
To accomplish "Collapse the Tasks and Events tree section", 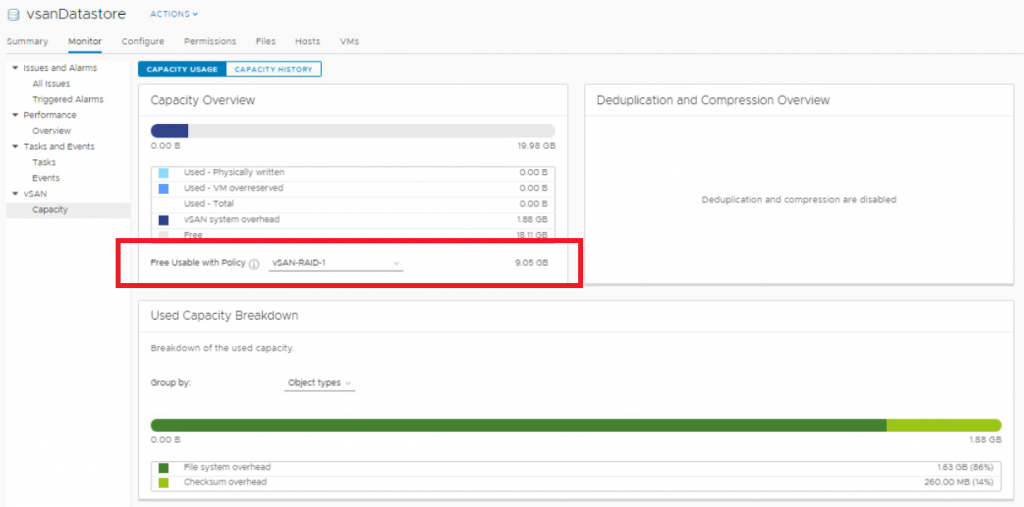I will (x=15, y=146).
